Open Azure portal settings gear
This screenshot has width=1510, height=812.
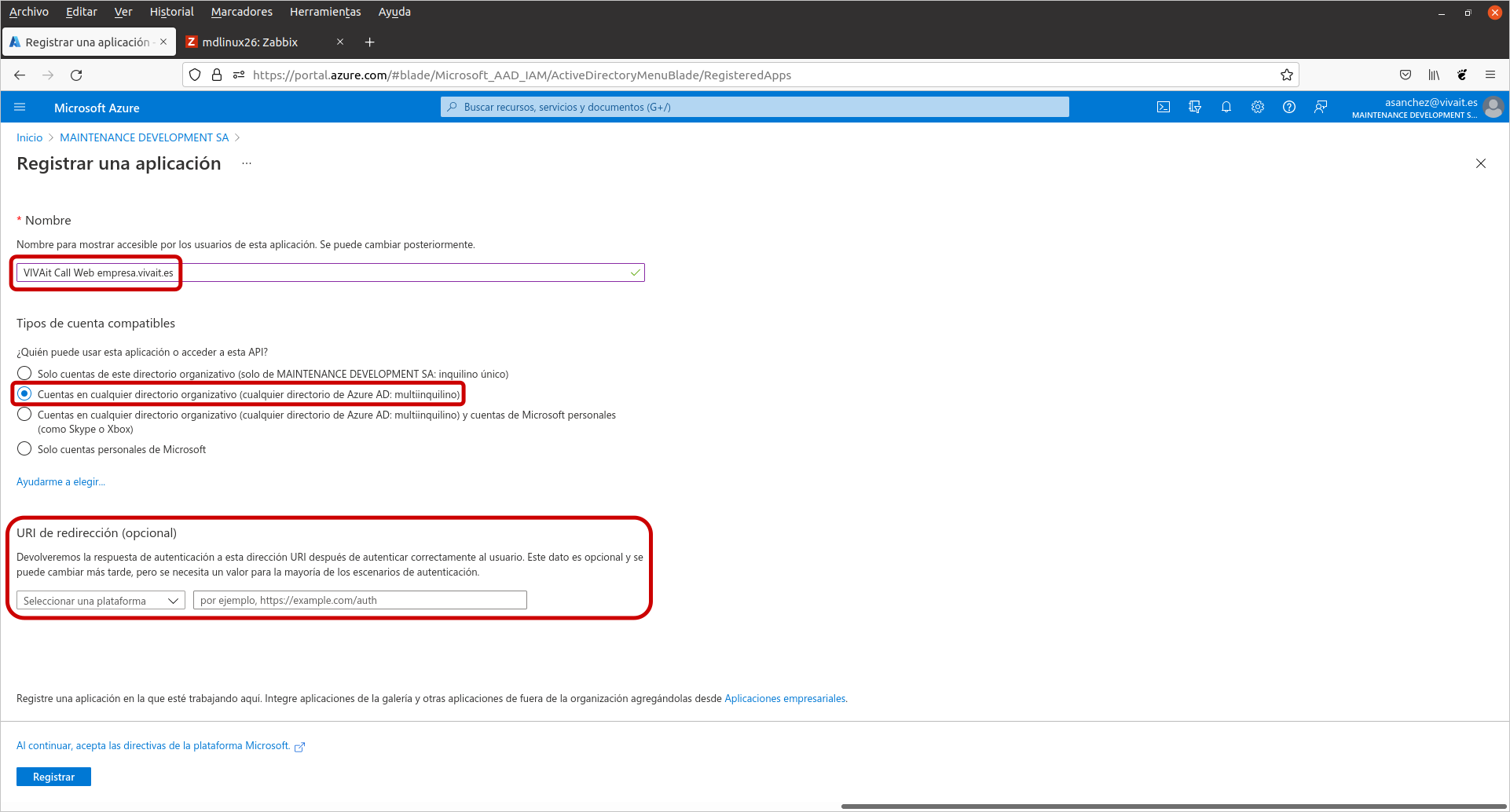(1258, 107)
